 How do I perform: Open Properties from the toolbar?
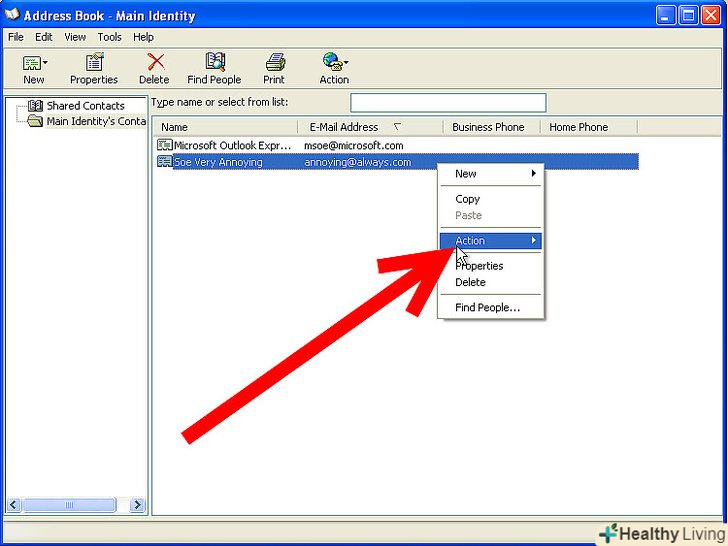[94, 68]
